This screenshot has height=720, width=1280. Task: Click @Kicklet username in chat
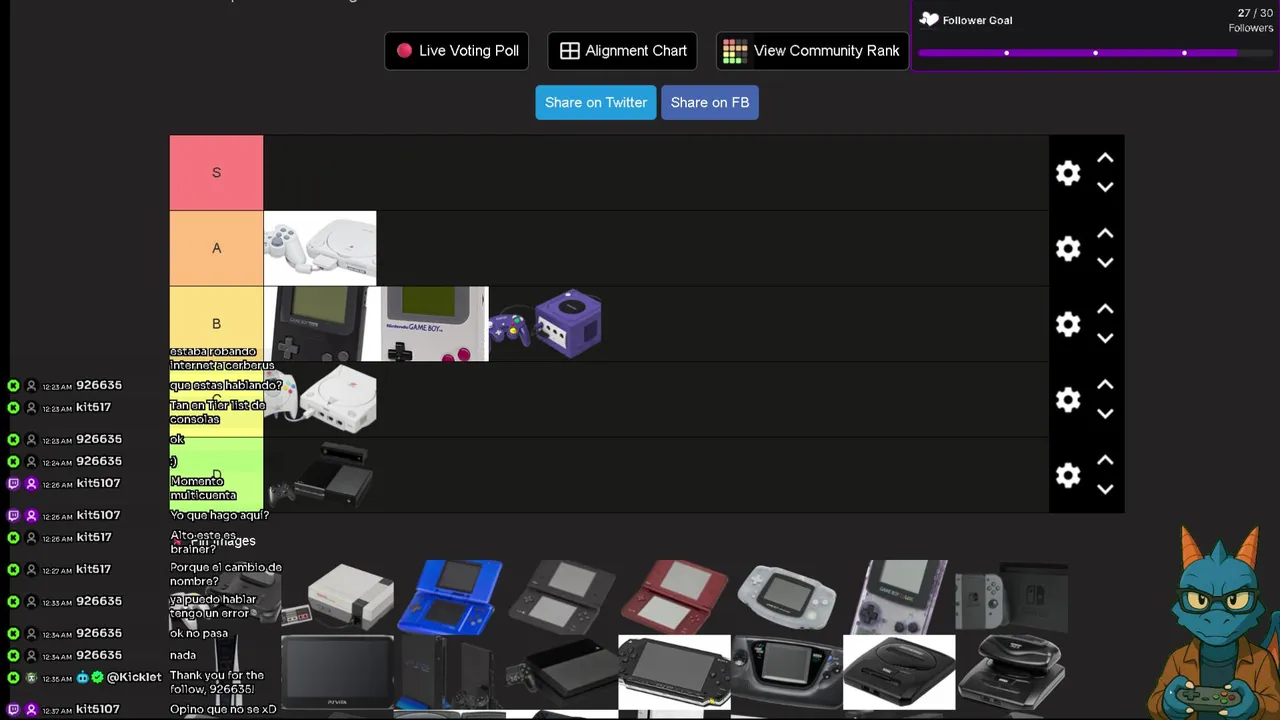pyautogui.click(x=134, y=678)
